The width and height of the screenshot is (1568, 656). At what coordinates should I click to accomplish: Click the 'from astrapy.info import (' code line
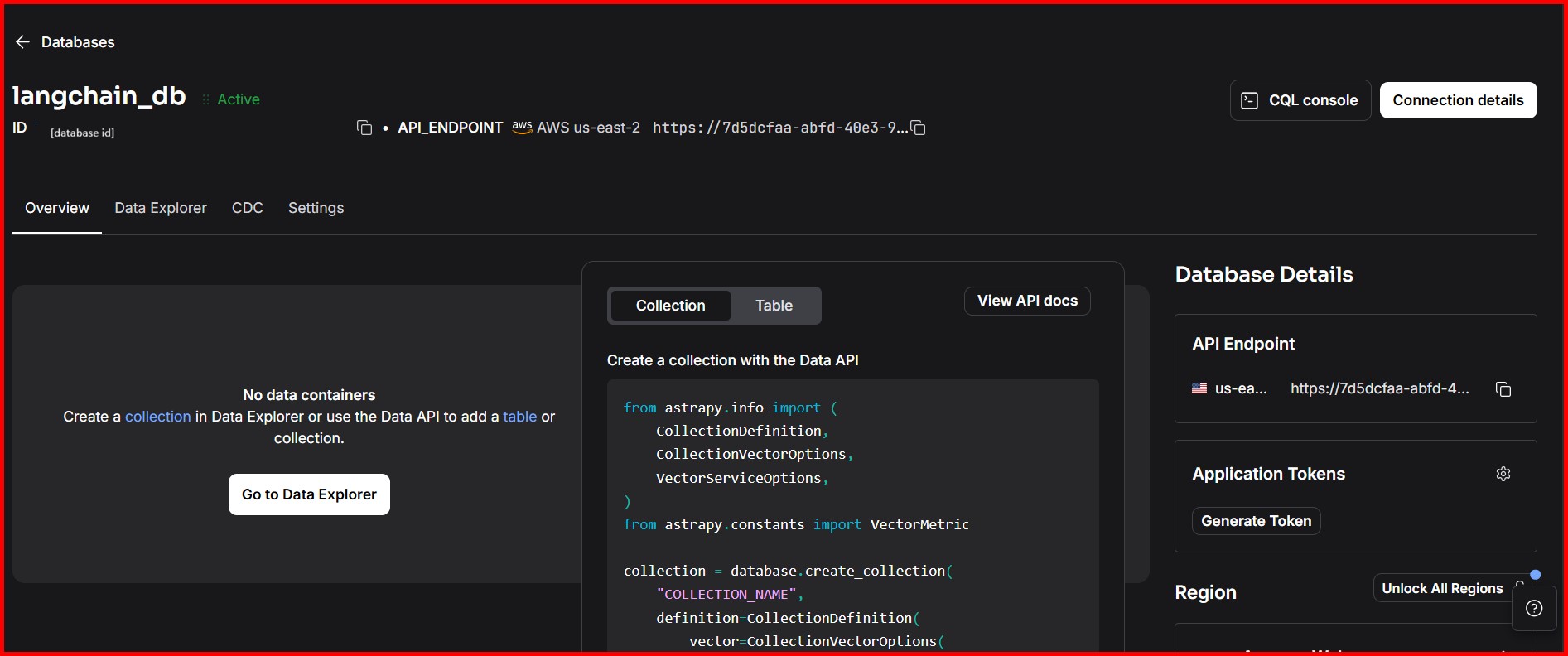coord(731,408)
